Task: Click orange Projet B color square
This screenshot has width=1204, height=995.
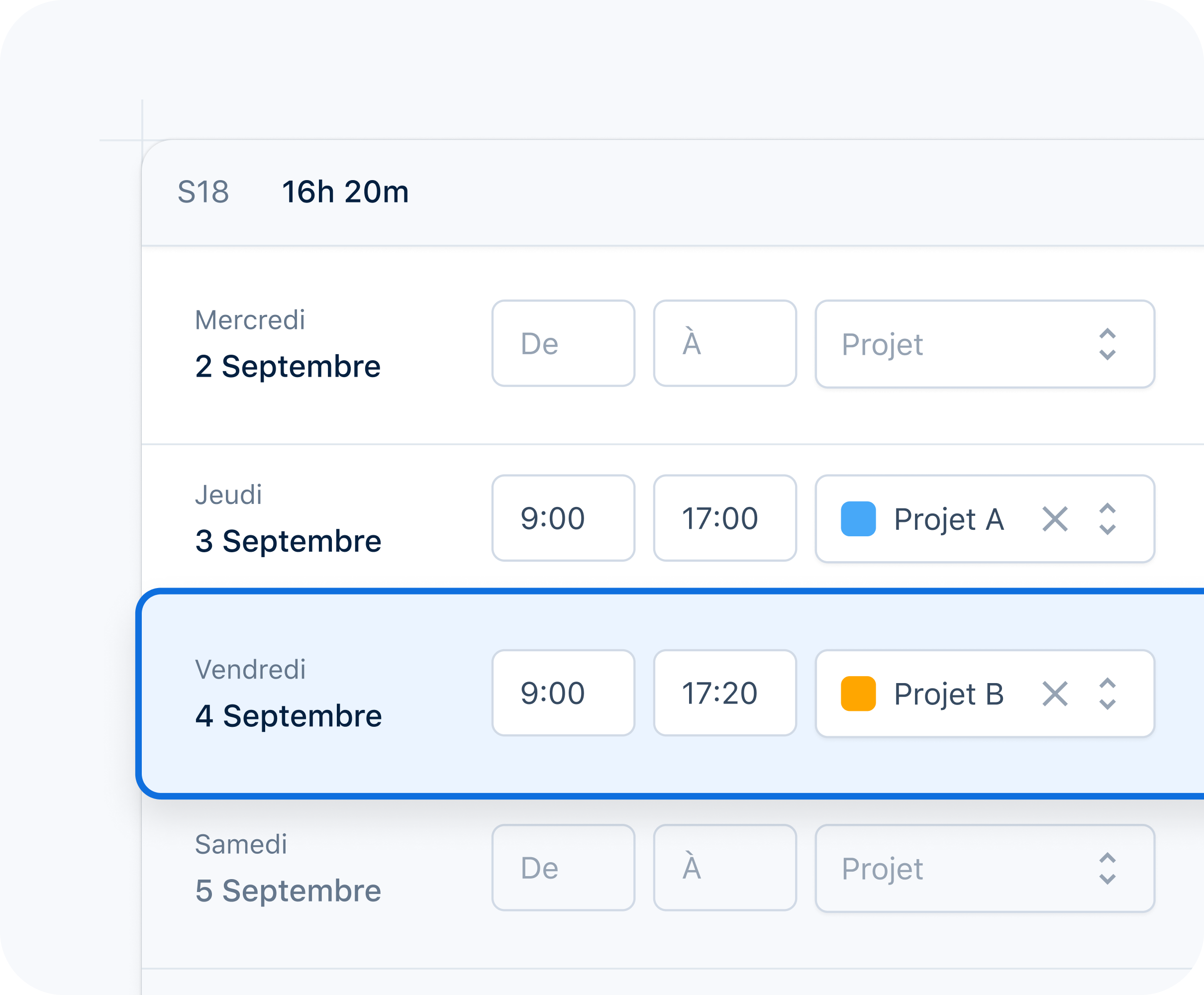Action: pos(858,694)
